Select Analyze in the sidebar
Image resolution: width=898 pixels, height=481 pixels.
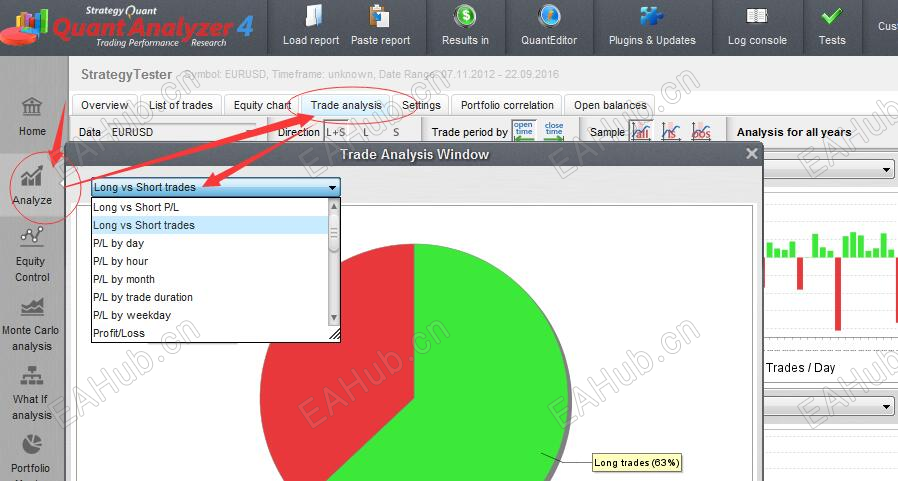click(x=32, y=186)
